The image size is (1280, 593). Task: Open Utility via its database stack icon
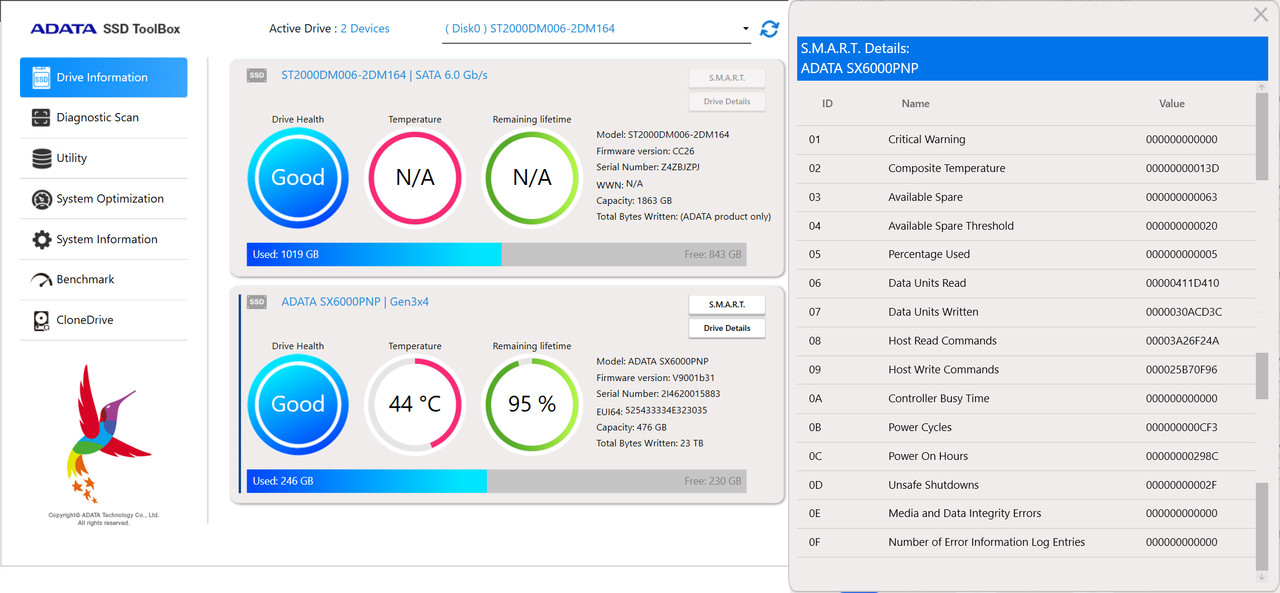click(x=41, y=158)
